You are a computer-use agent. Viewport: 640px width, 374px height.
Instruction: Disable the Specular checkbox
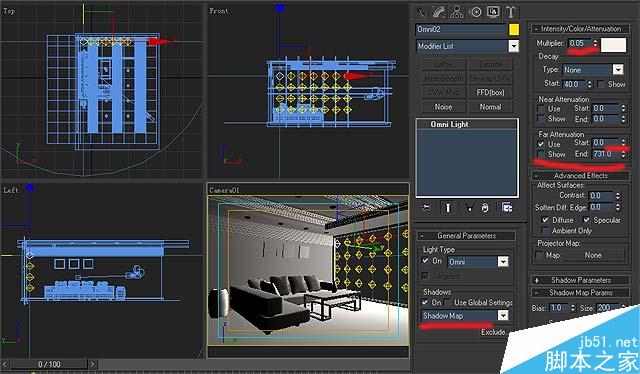click(587, 220)
